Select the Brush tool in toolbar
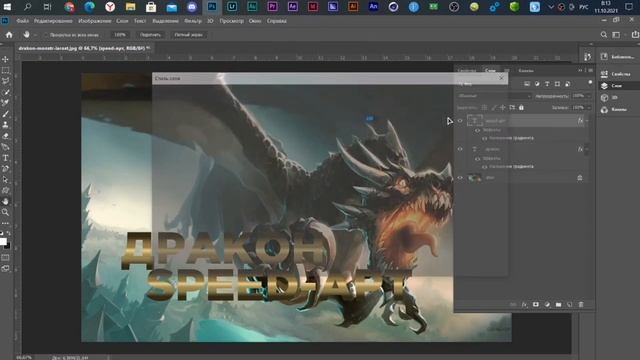Screen dimensions: 640x360 click(x=5, y=114)
